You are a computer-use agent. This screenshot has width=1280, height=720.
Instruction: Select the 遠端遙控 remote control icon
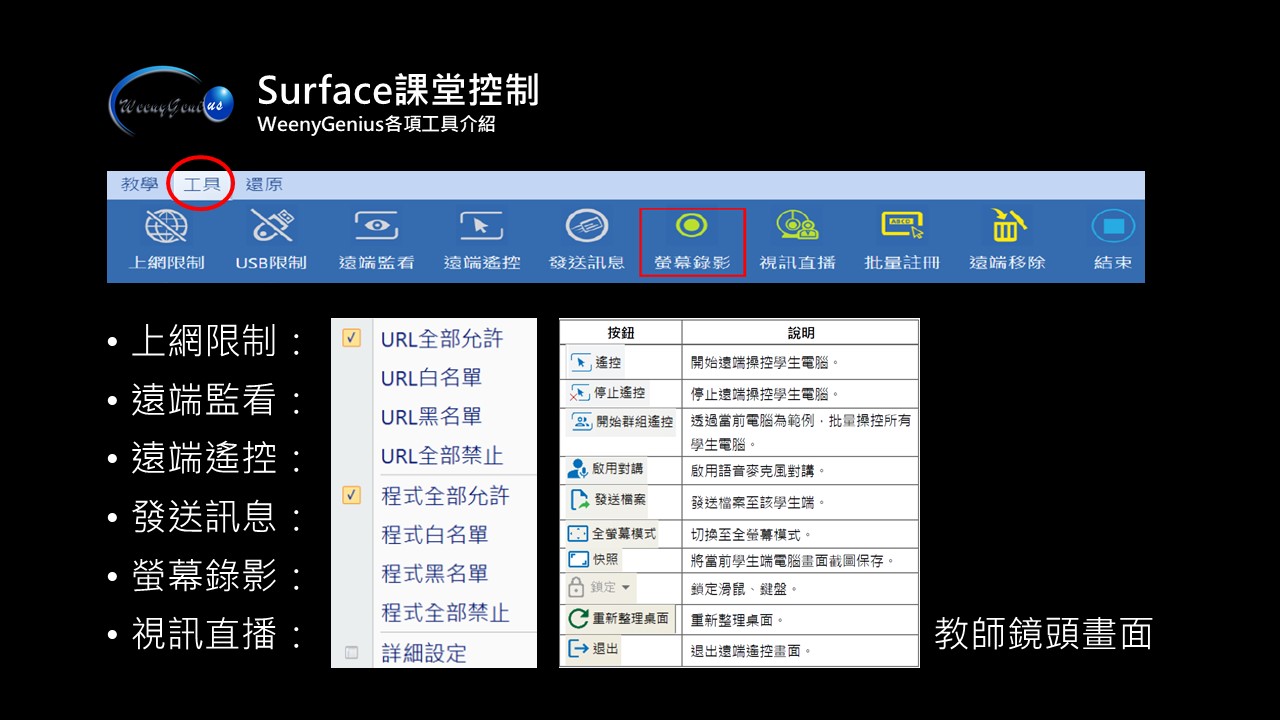click(x=482, y=240)
